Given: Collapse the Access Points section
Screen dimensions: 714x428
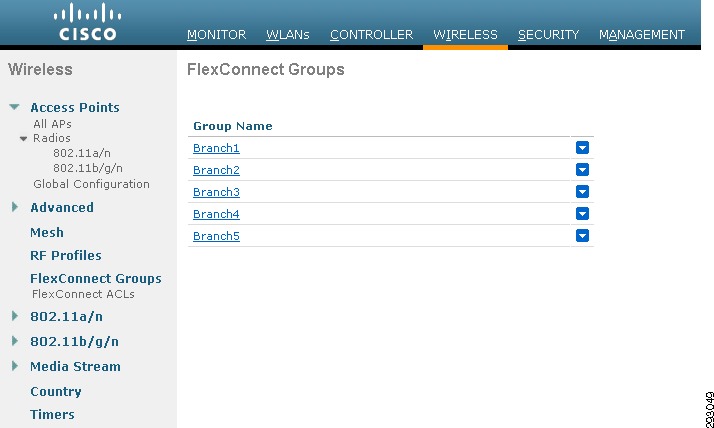Looking at the screenshot, I should 14,107.
